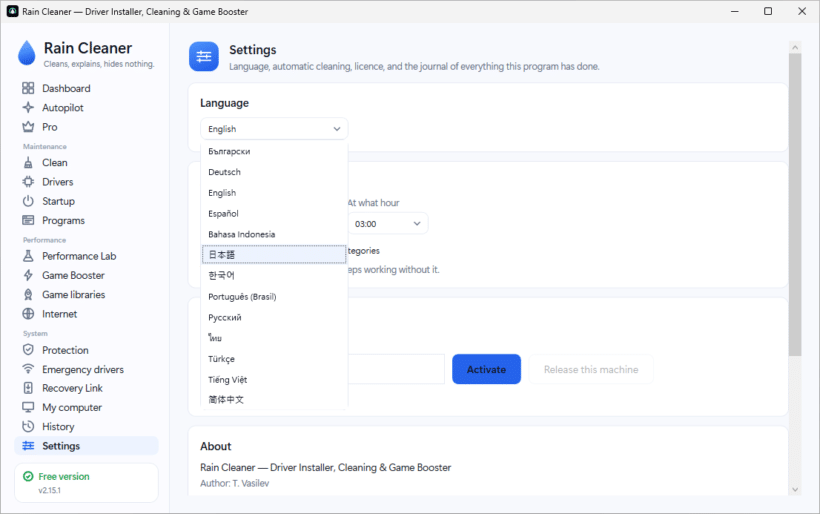This screenshot has width=820, height=514.
Task: Choose English in the language list
Action: [x=274, y=193]
